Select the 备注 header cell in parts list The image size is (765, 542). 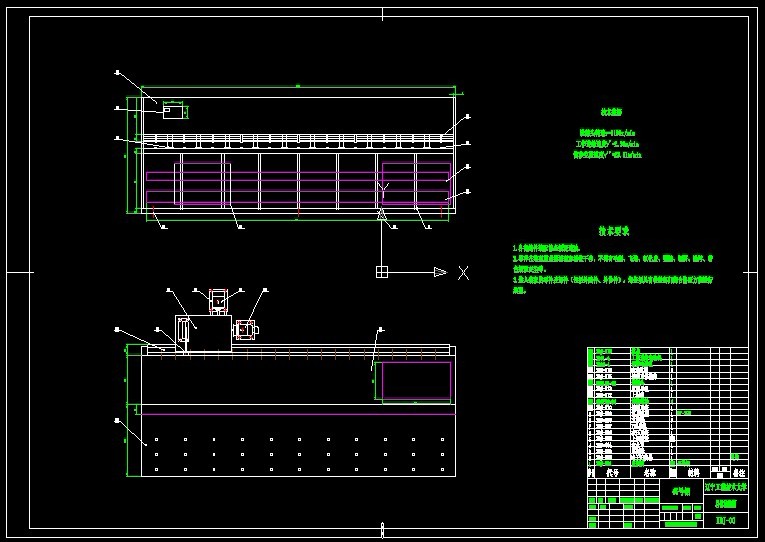pos(739,472)
